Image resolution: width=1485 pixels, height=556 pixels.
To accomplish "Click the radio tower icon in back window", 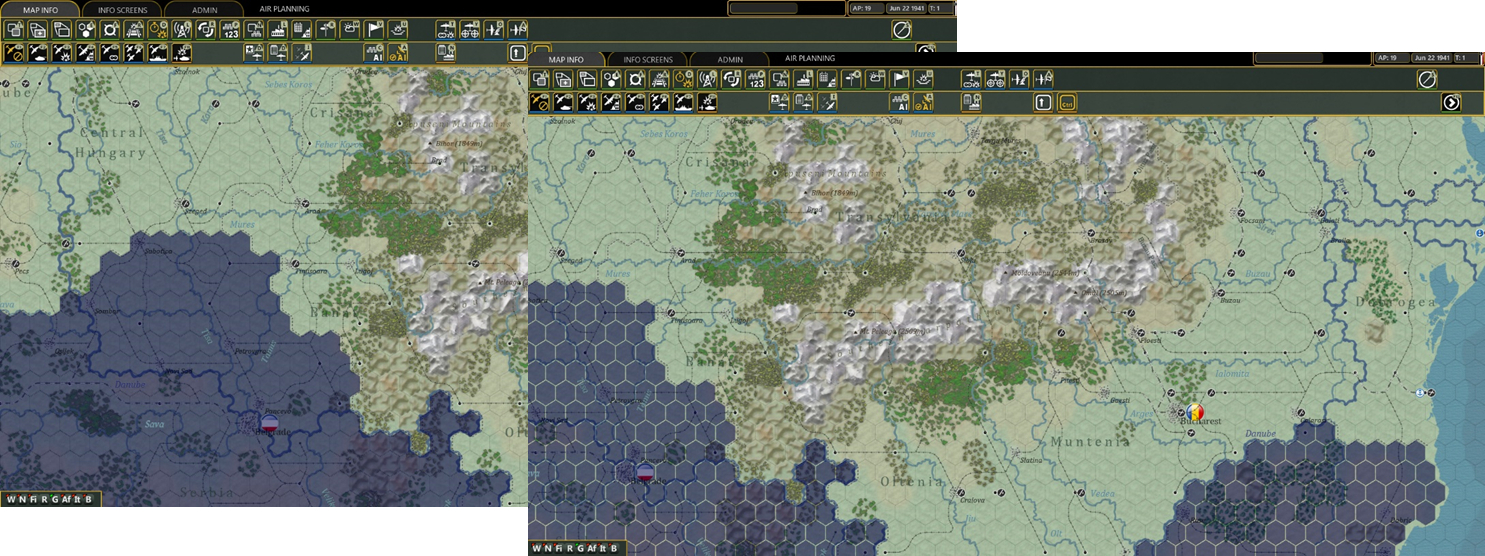I will [x=181, y=29].
